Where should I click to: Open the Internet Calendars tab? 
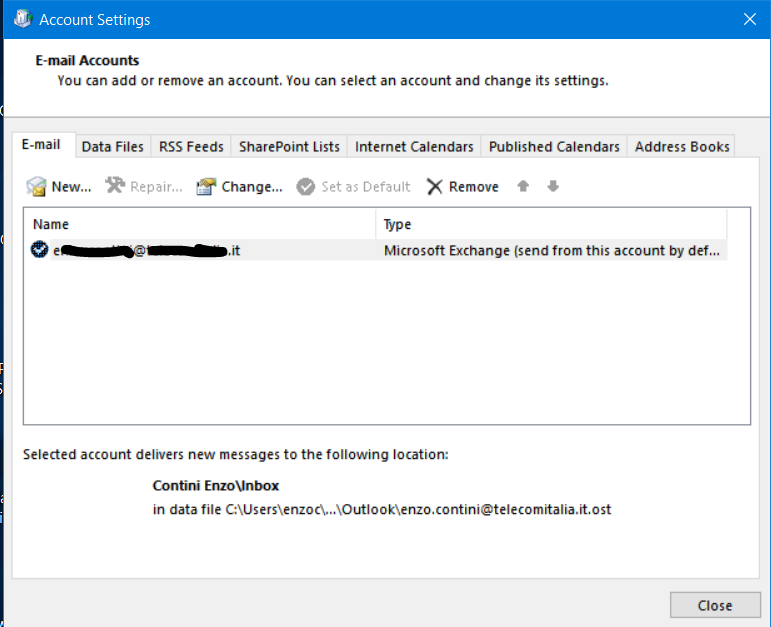(414, 147)
